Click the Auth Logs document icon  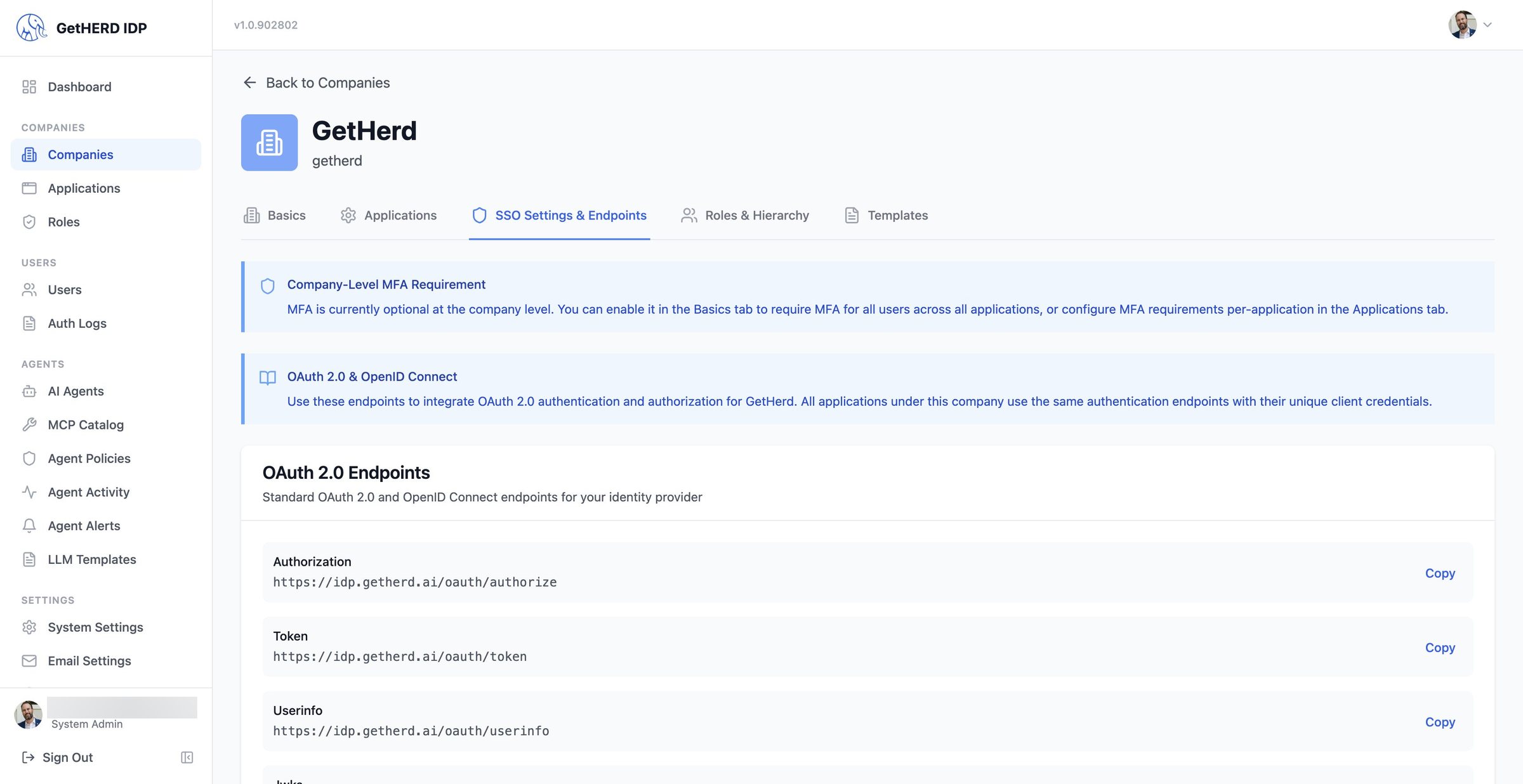[x=29, y=323]
